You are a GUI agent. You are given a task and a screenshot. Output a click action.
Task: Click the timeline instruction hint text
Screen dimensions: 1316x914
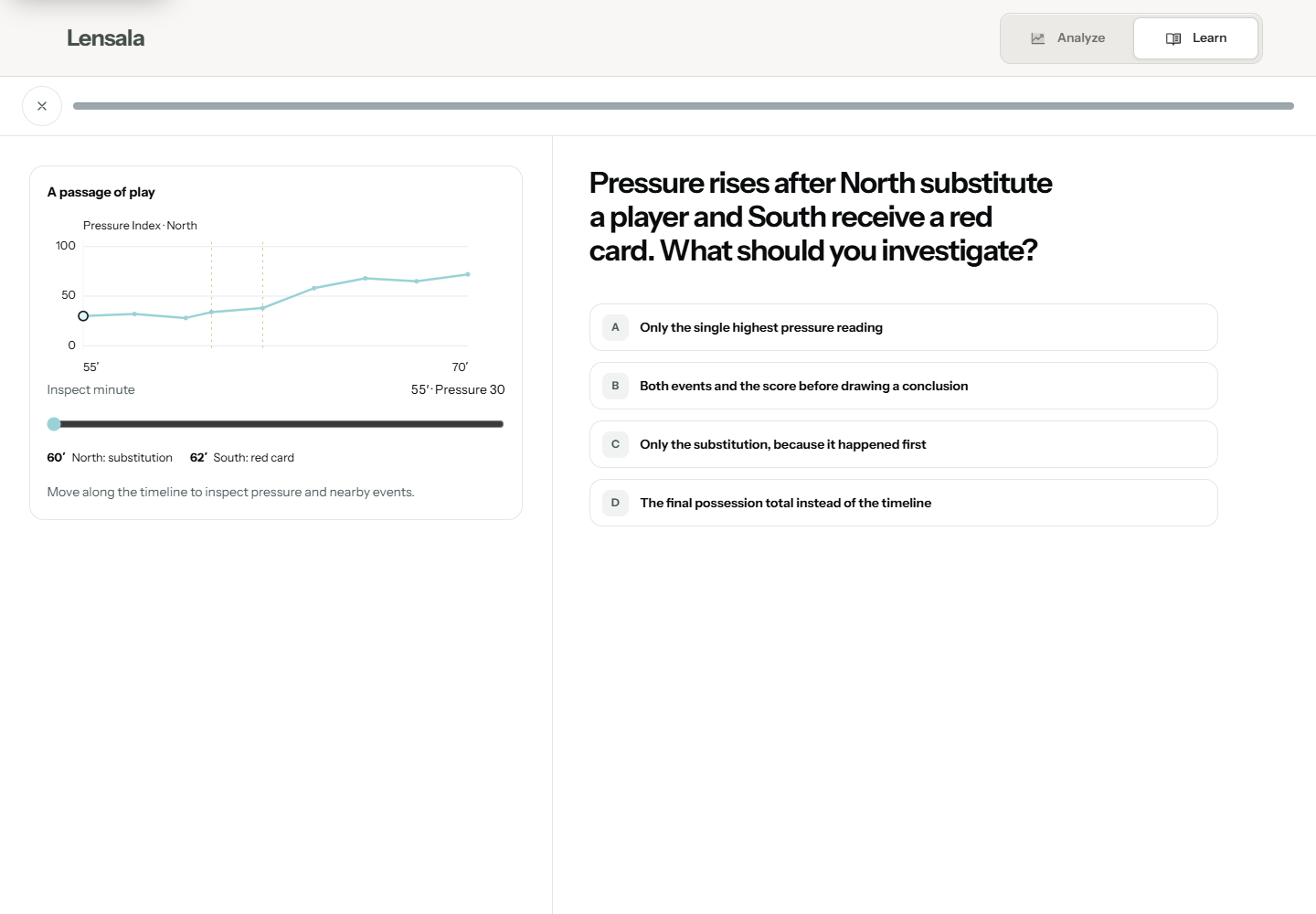pos(230,492)
